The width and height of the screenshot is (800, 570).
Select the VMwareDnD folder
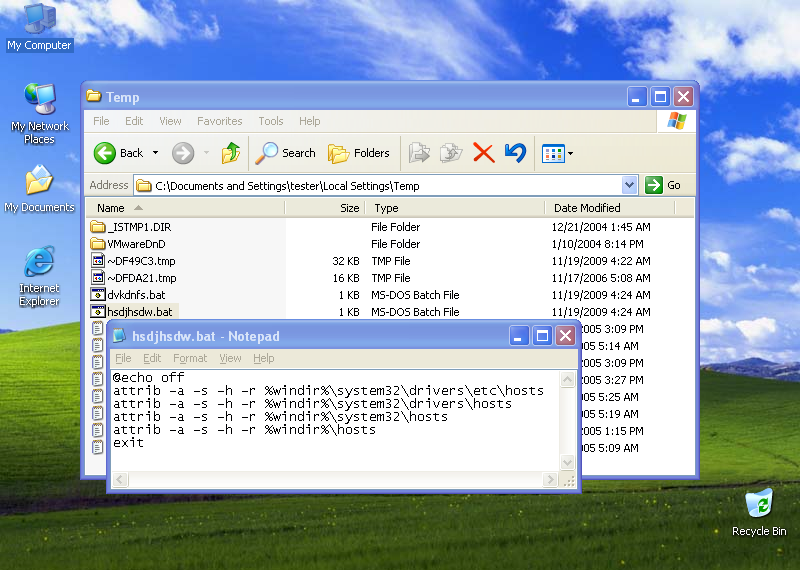(x=128, y=244)
